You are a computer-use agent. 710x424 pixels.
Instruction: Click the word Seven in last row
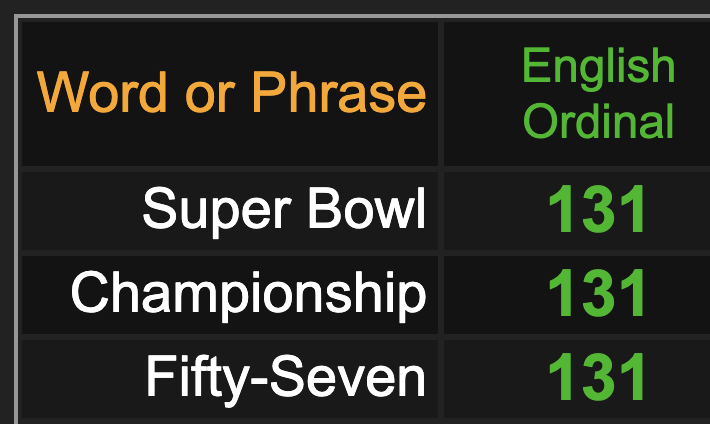[349, 376]
